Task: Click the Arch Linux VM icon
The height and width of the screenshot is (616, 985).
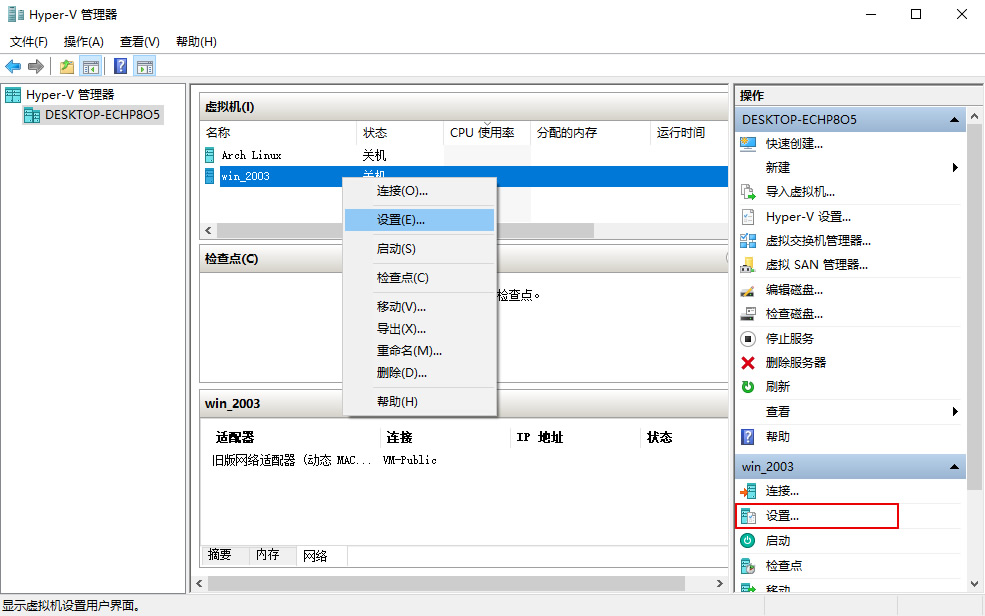Action: tap(210, 154)
